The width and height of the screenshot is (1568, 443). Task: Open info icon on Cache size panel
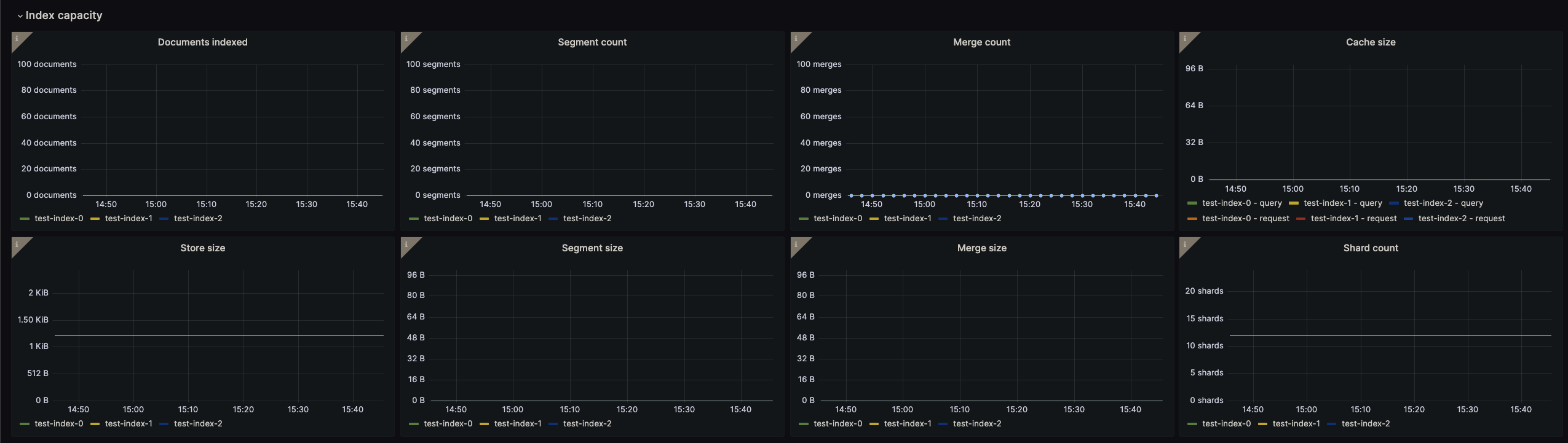[1185, 39]
